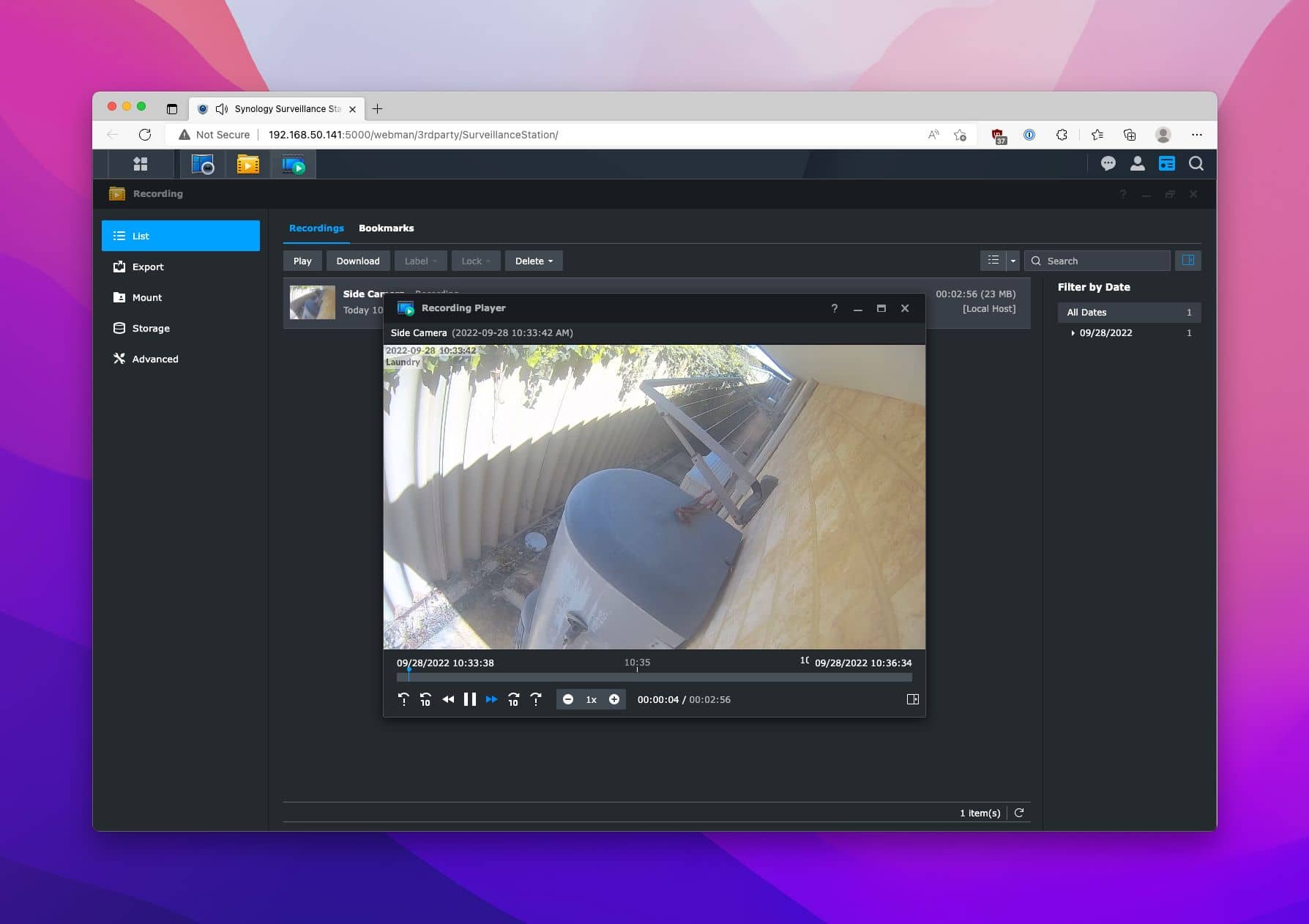Open Export in the sidebar
Viewport: 1309px width, 924px height.
pyautogui.click(x=181, y=267)
